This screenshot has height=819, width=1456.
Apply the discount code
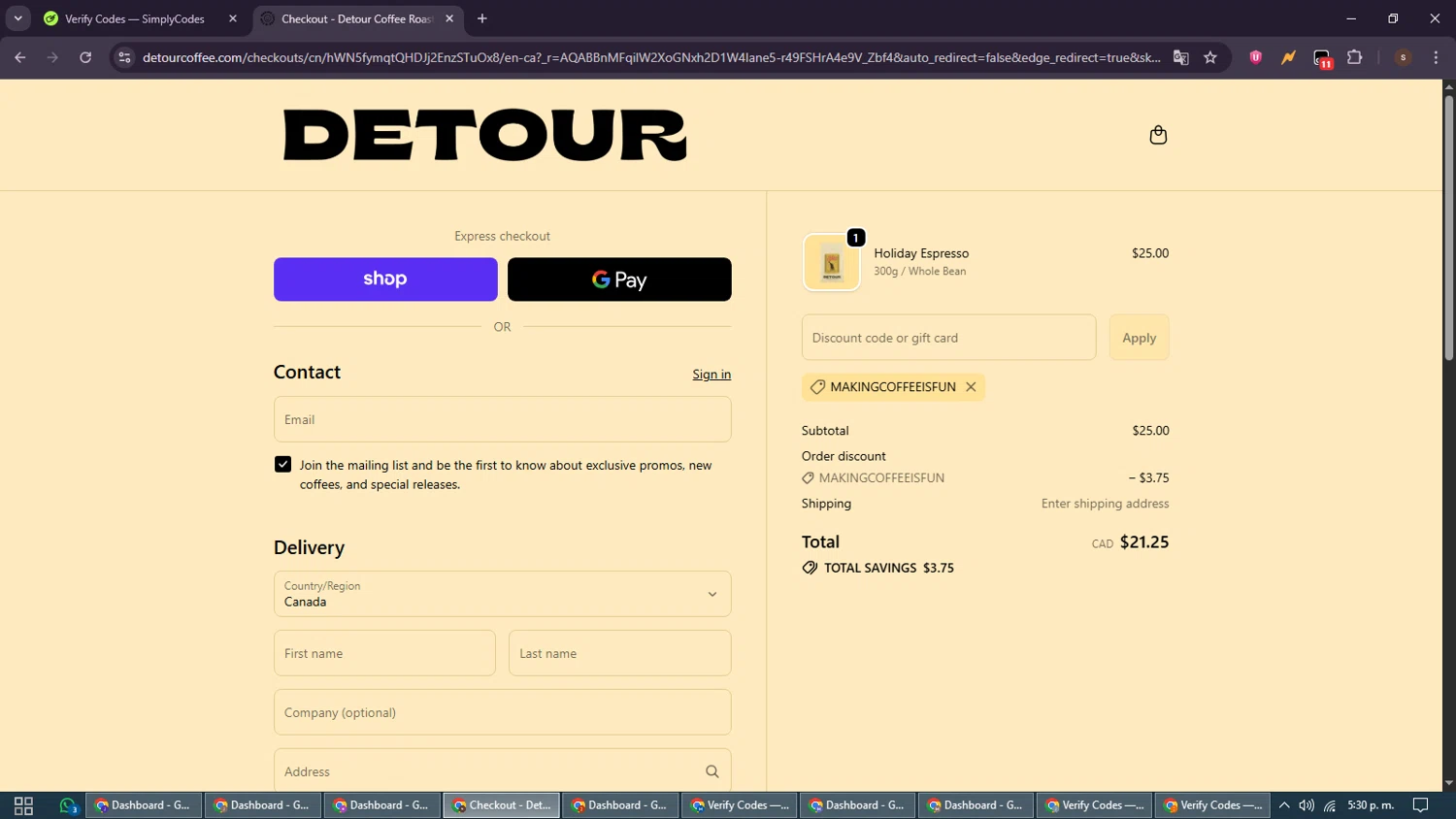pos(1139,338)
